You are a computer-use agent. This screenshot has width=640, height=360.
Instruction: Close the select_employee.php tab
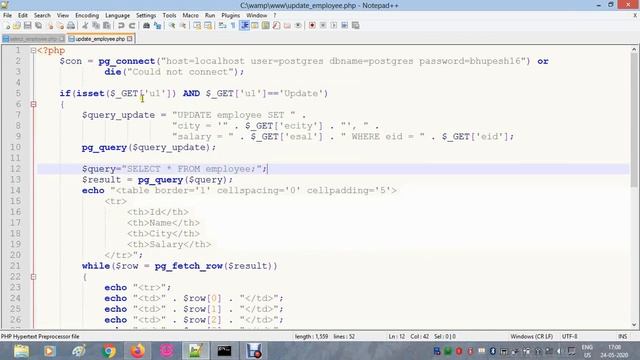61,39
